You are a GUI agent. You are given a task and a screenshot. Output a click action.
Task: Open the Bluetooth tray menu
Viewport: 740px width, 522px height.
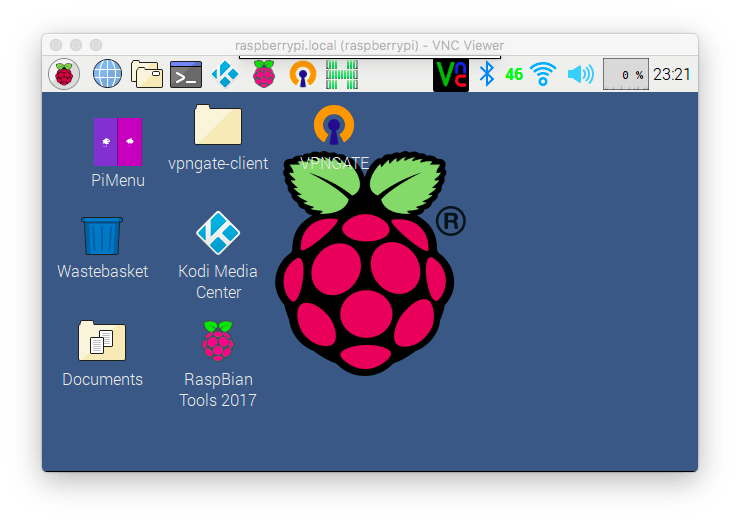(x=487, y=74)
